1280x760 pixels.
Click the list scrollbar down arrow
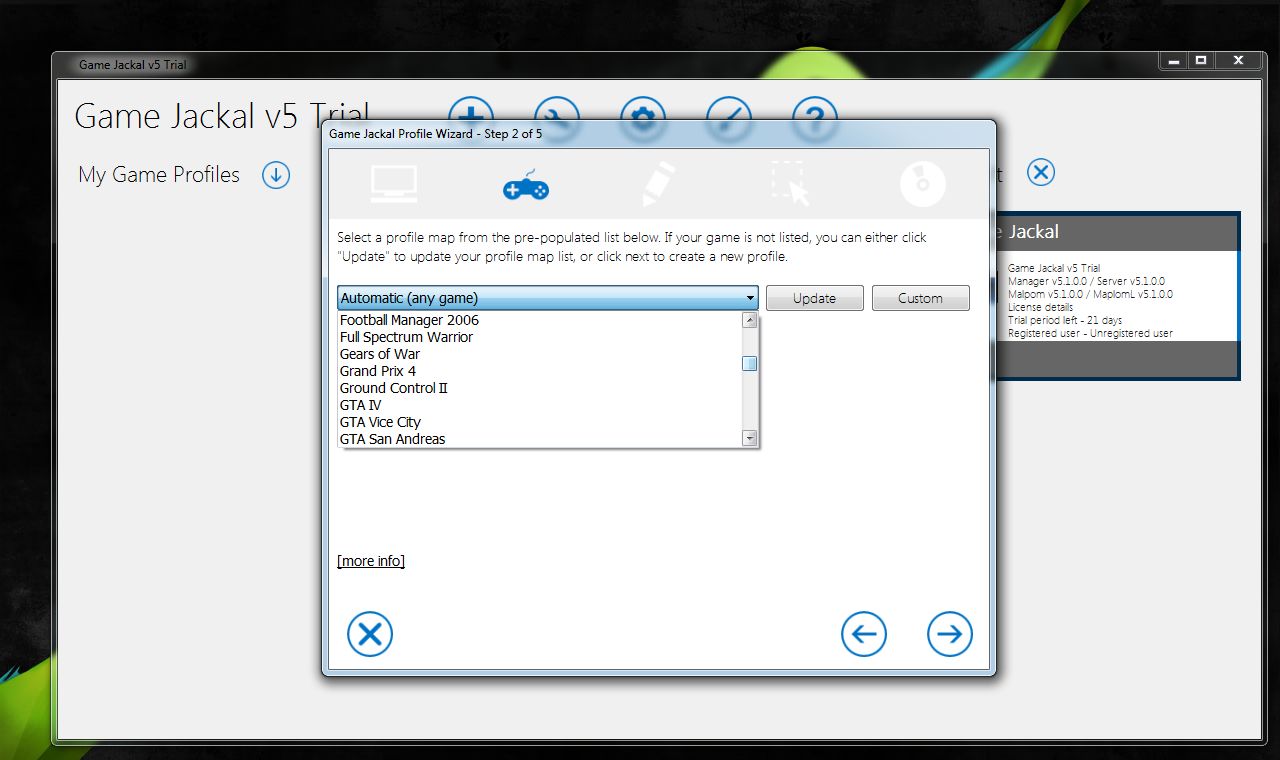click(x=750, y=438)
